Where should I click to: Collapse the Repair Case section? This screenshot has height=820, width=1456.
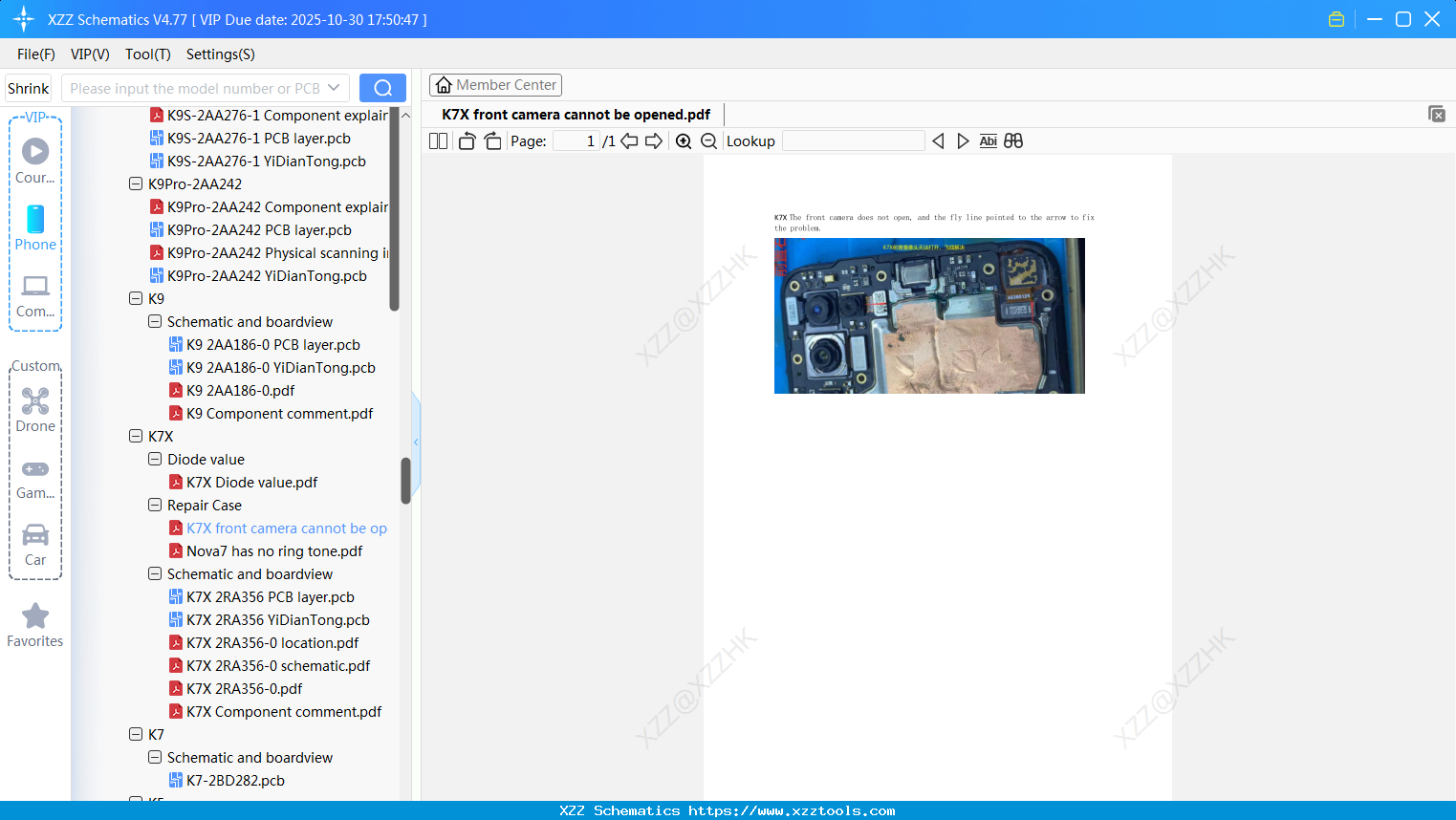(154, 505)
